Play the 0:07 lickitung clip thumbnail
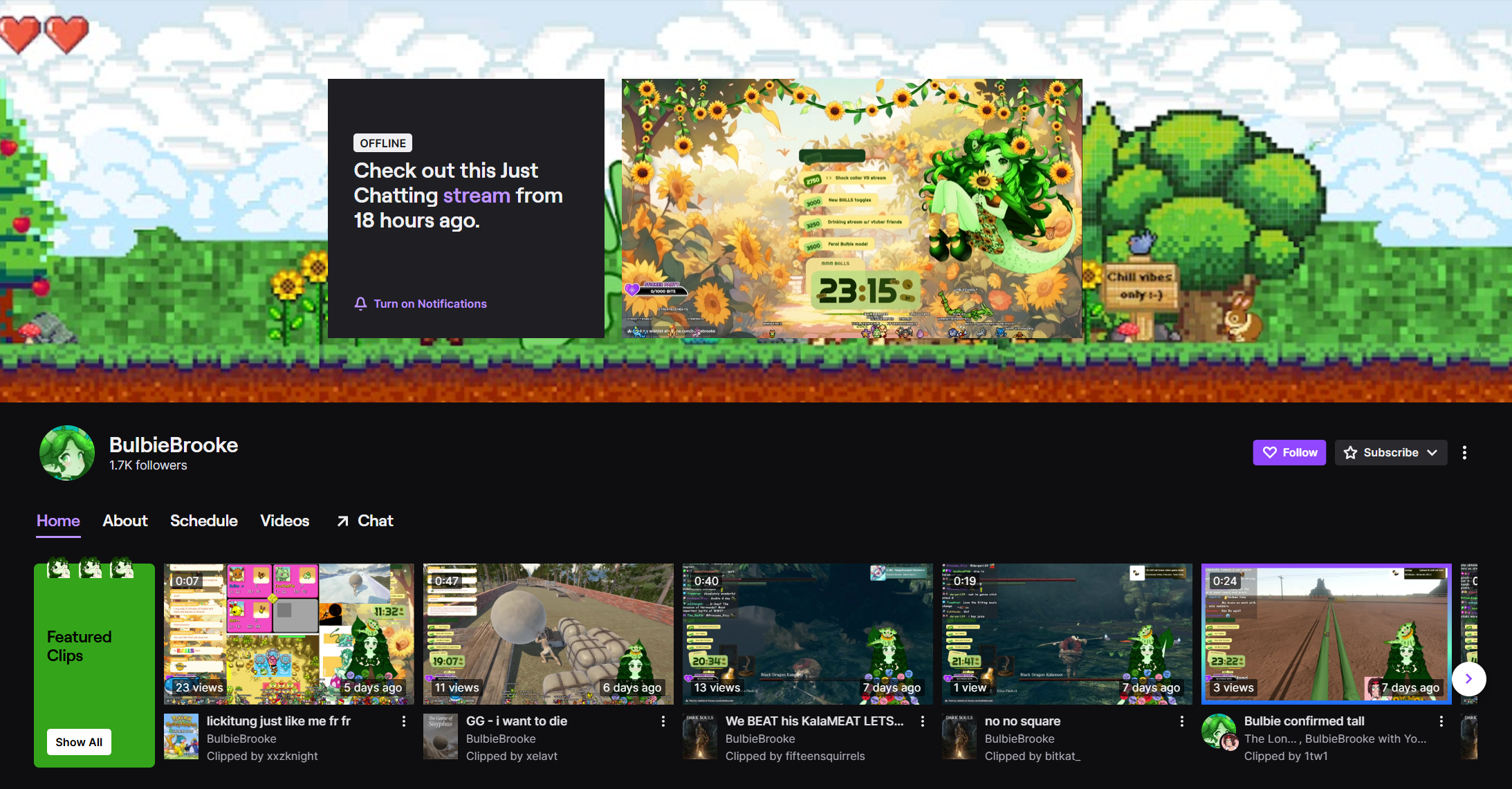This screenshot has height=789, width=1512. 289,634
